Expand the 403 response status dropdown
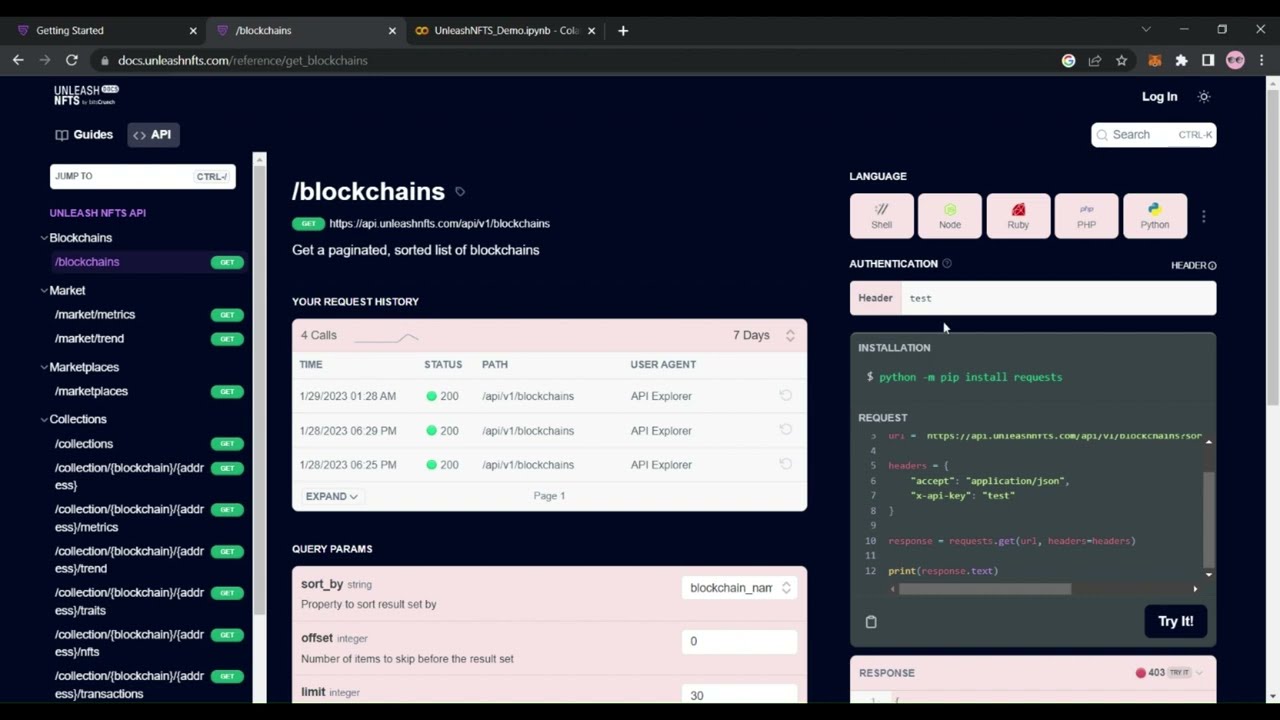Viewport: 1280px width, 720px height. click(1170, 673)
